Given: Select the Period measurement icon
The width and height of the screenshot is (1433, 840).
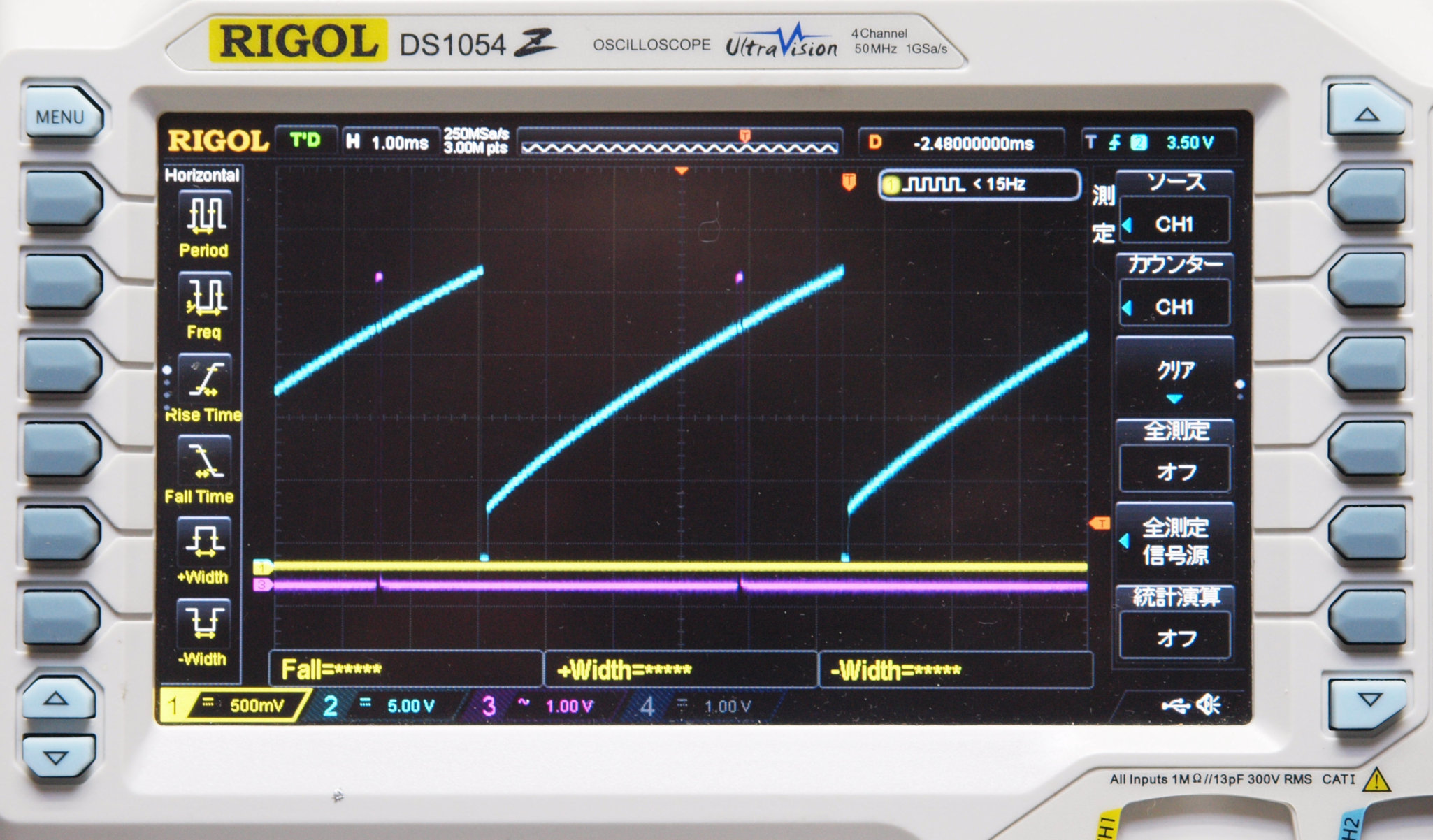Looking at the screenshot, I should [205, 215].
